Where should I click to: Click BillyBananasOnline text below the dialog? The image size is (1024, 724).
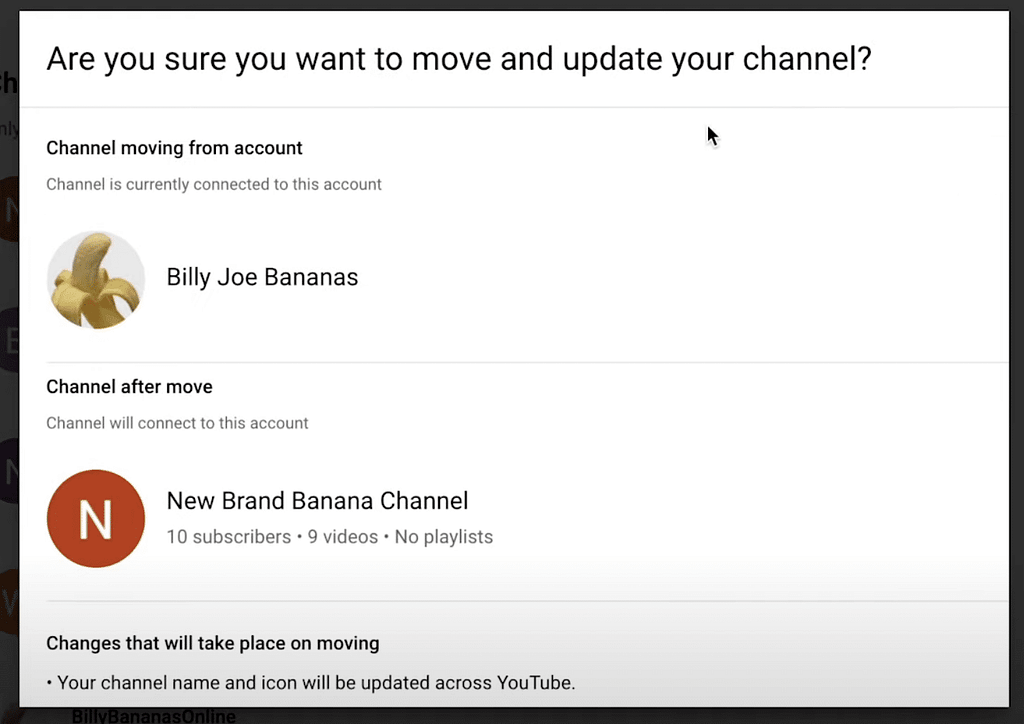153,716
